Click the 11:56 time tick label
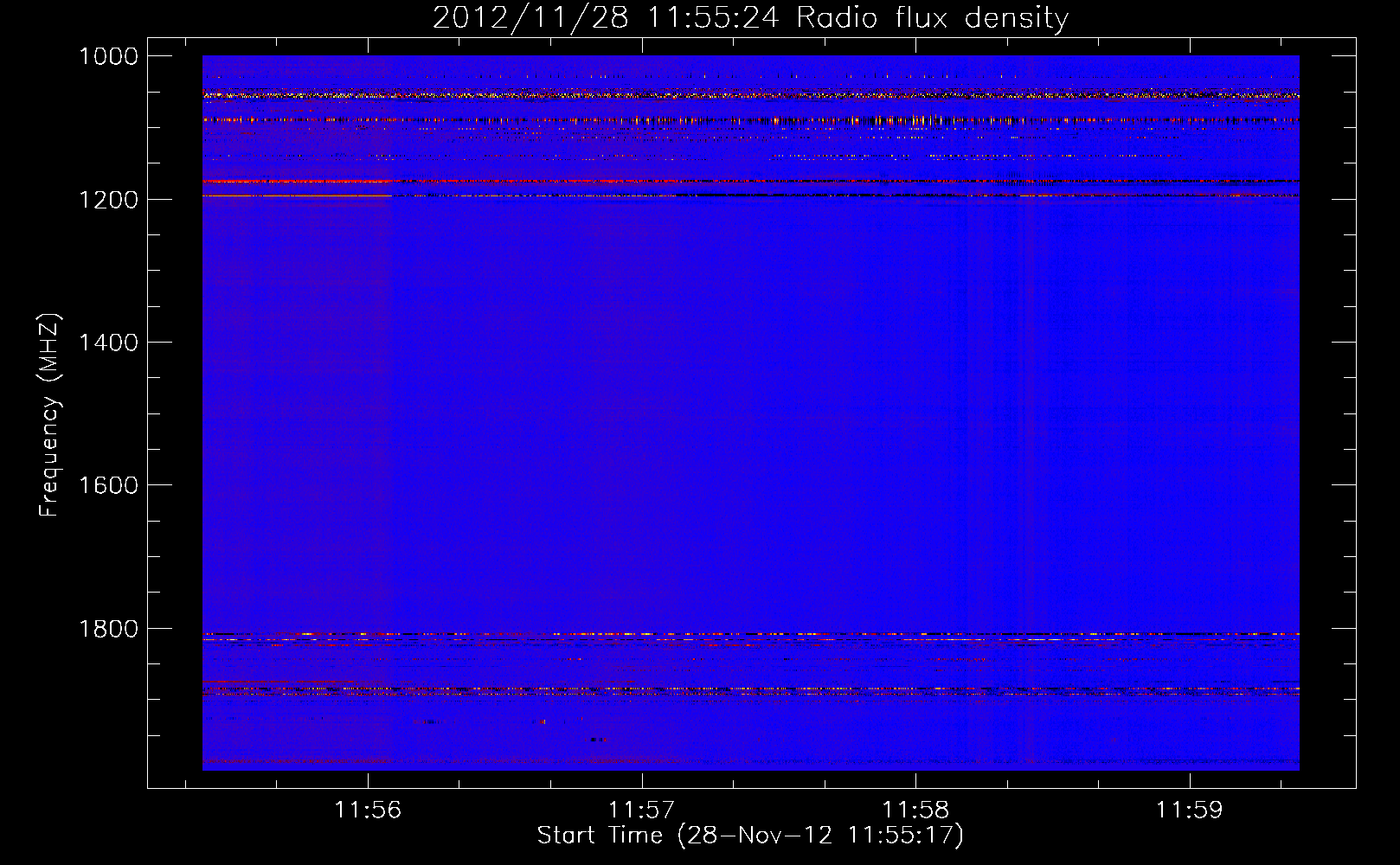The image size is (1400, 865). point(368,810)
